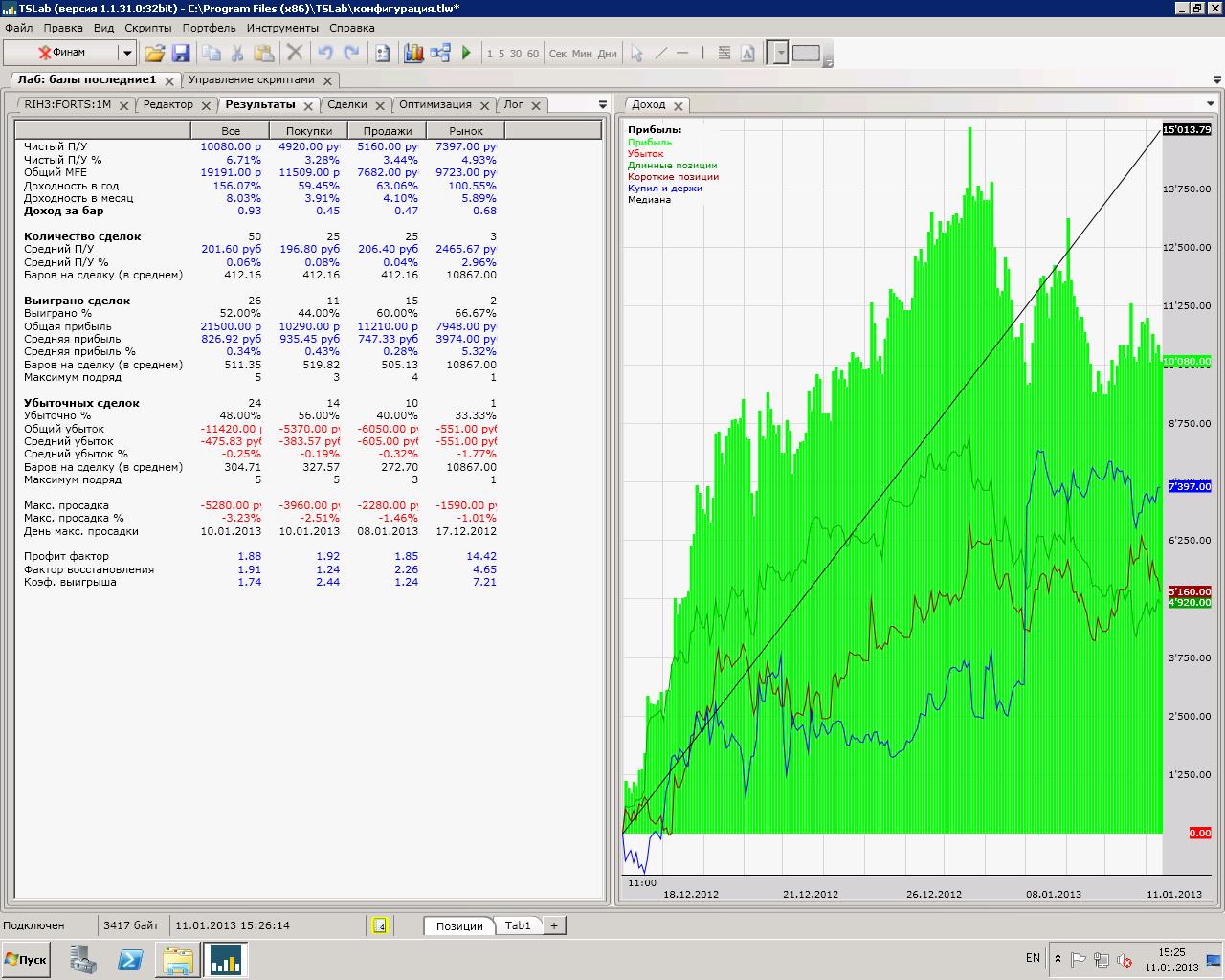Image resolution: width=1225 pixels, height=980 pixels.
Task: Open the Скрипты menu
Action: (x=147, y=28)
